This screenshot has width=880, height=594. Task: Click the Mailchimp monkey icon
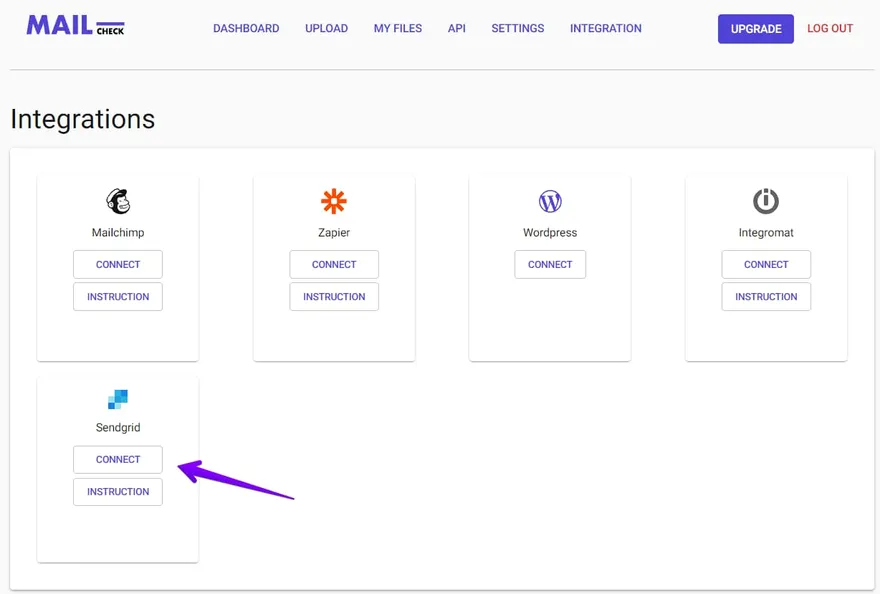[x=117, y=200]
